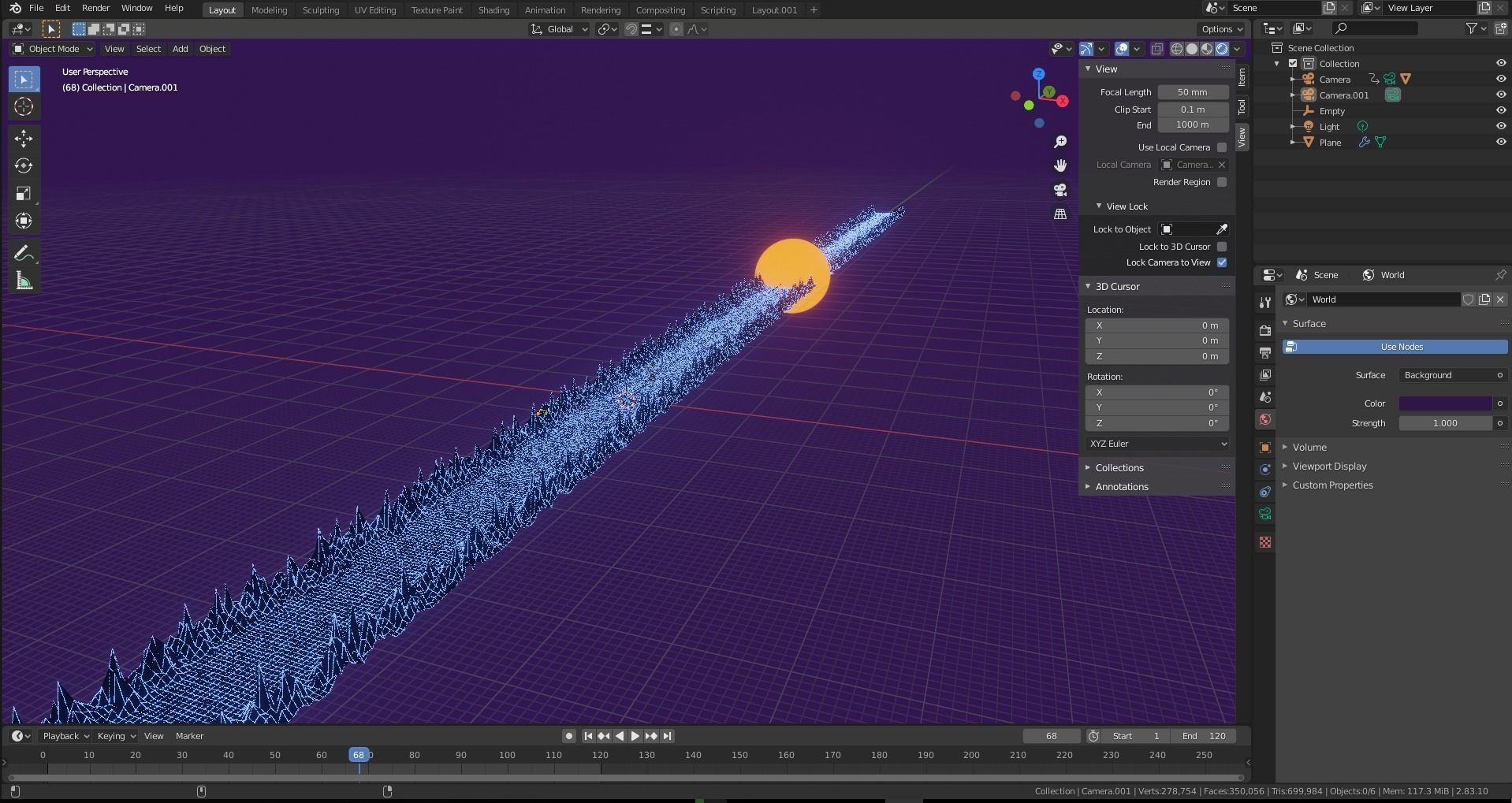This screenshot has height=803, width=1512.
Task: Activate the Annotate tool
Action: [24, 252]
